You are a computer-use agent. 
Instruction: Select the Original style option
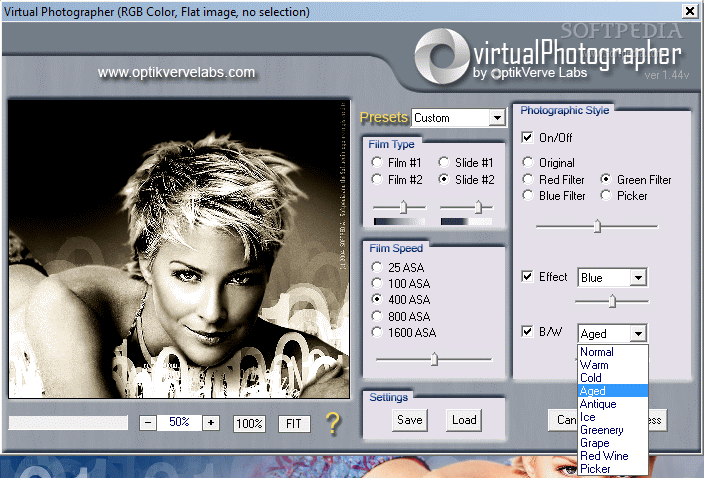click(x=528, y=162)
